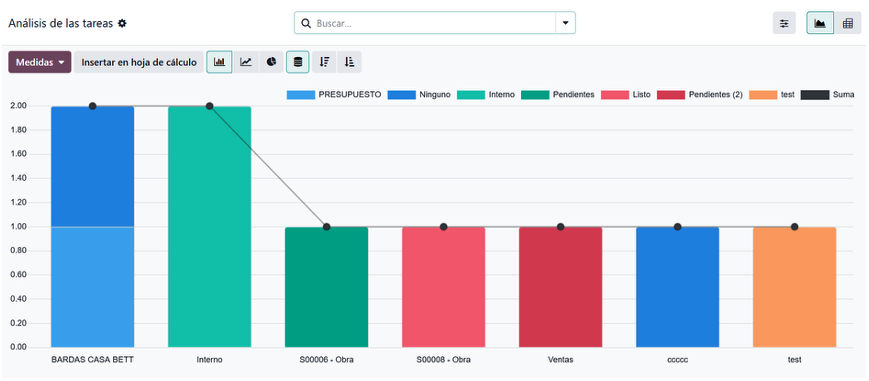Viewport: 869px width, 381px height.
Task: Open settings gear next to Análisis de las tareas
Action: click(x=122, y=23)
